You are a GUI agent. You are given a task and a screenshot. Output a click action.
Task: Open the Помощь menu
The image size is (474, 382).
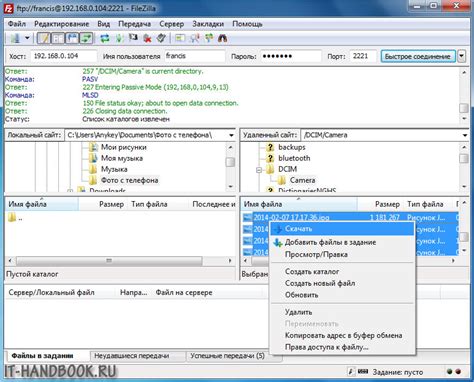point(247,24)
